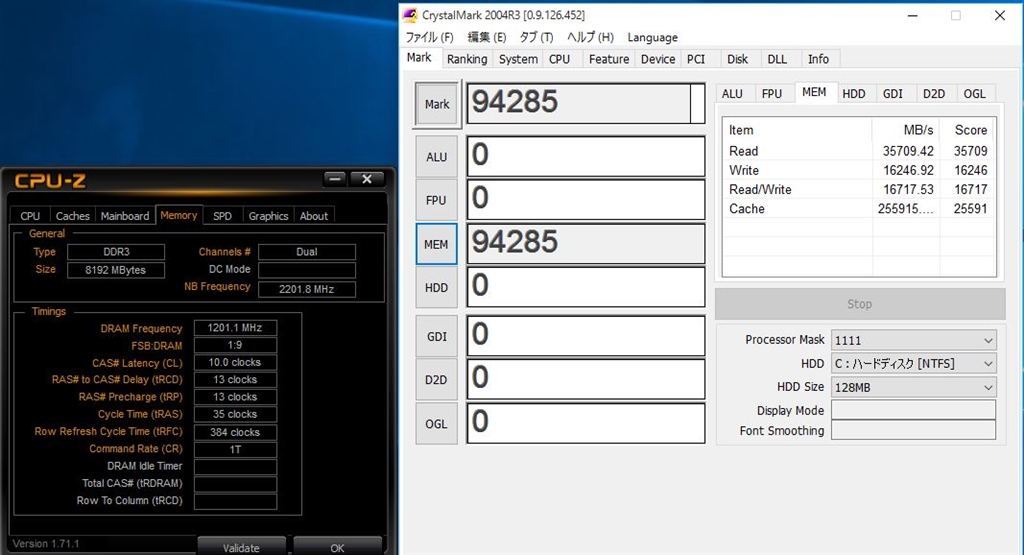1024x555 pixels.
Task: Run the HDD benchmark button
Action: 436,288
